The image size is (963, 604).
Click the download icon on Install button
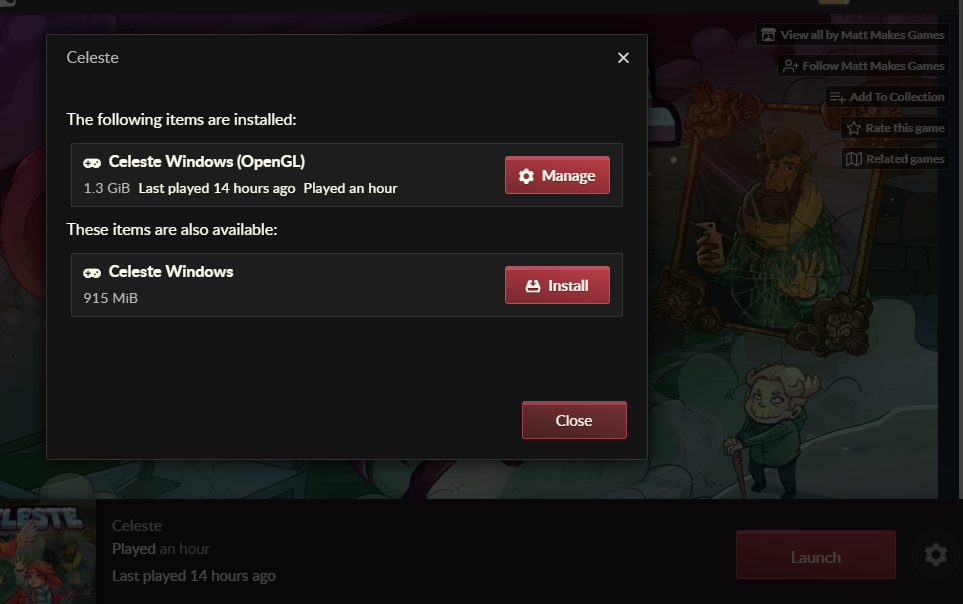tap(532, 286)
